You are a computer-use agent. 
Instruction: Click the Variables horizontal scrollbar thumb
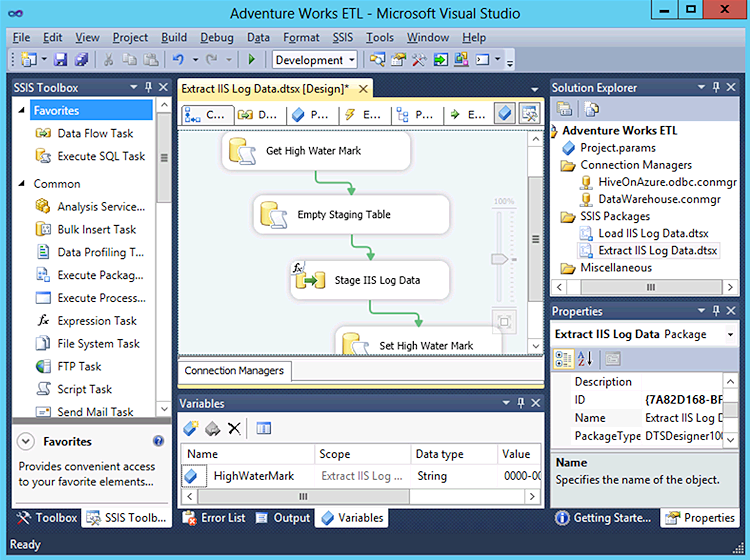click(303, 496)
